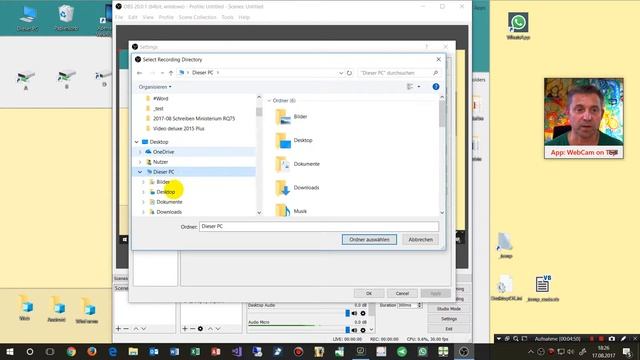Switch to OBS Studio taskbar icon
Viewport: 640px width, 360px height.
click(464, 351)
